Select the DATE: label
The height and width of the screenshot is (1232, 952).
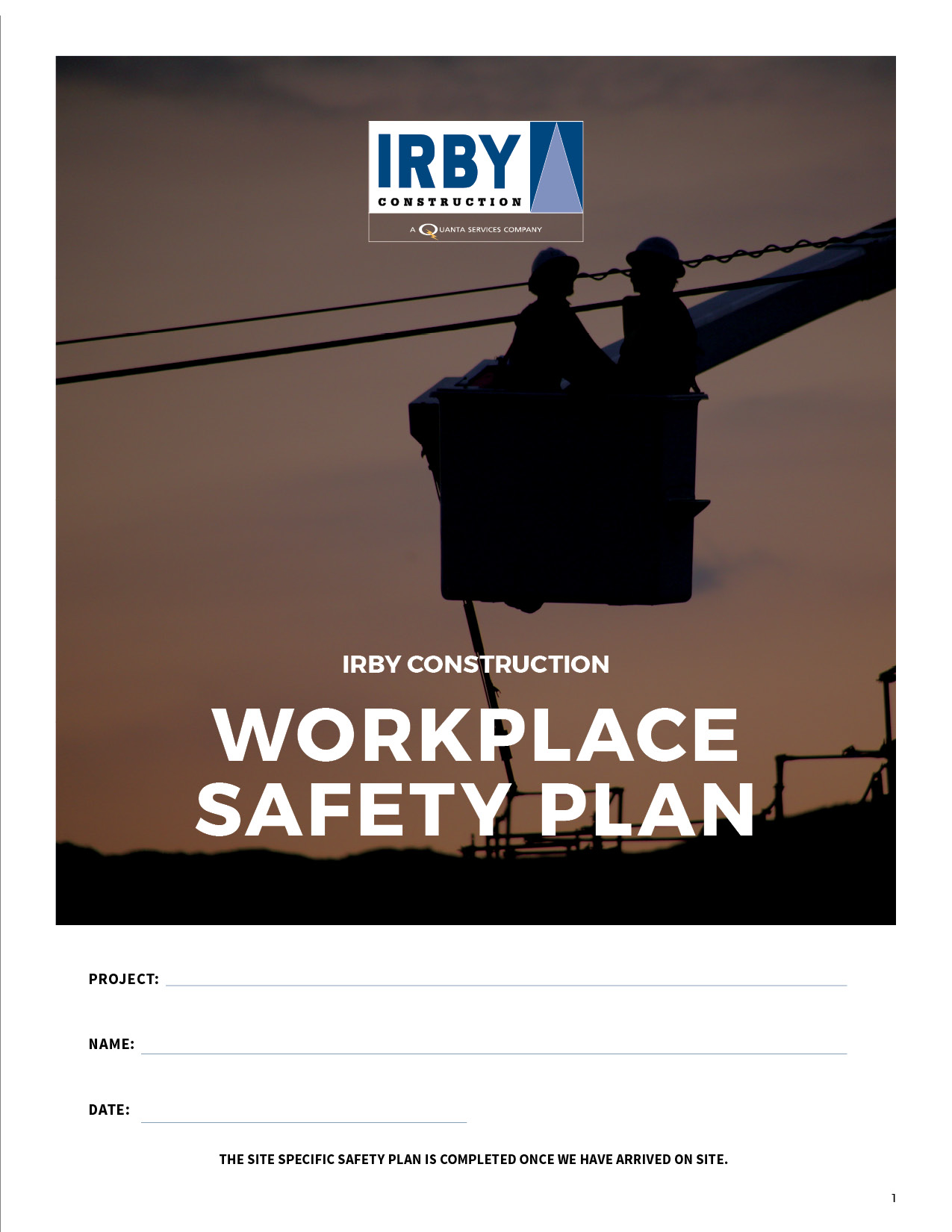[109, 1110]
